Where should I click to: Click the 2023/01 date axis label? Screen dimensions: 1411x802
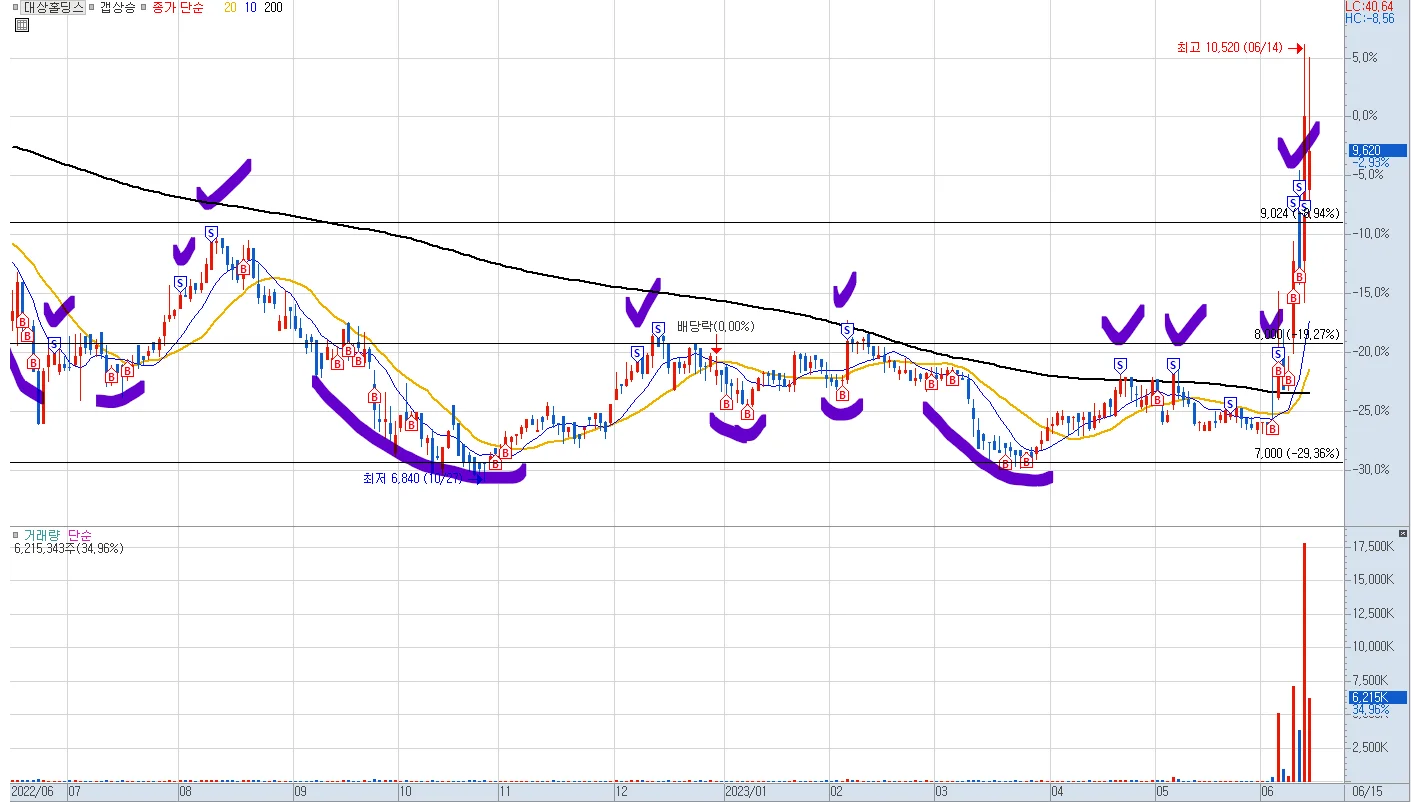pos(746,791)
